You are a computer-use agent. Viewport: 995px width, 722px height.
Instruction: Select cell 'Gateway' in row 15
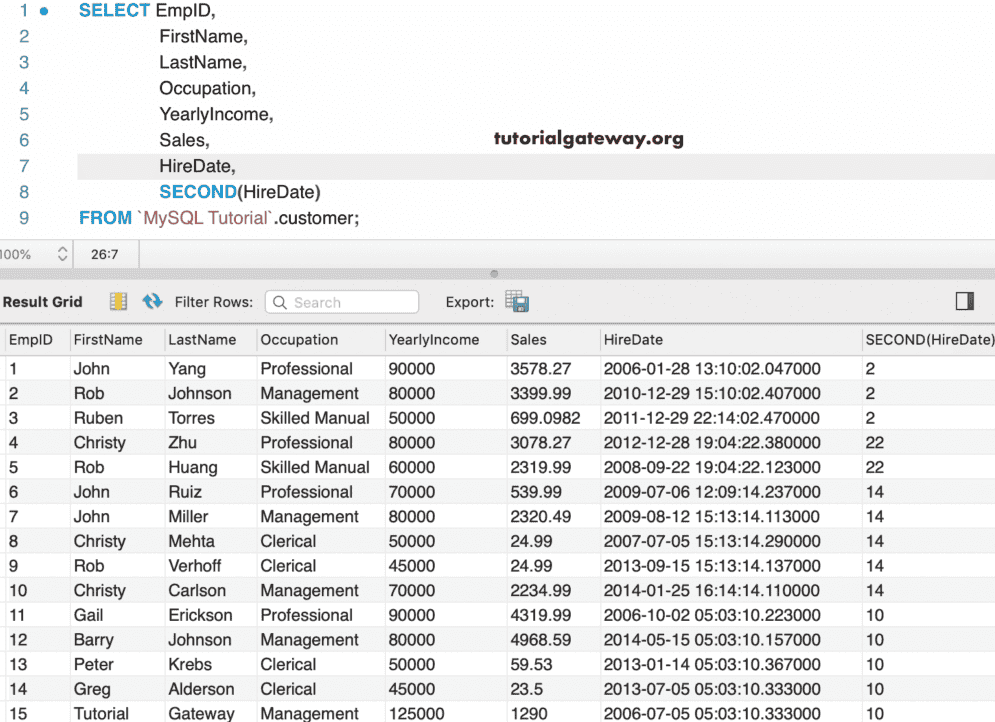click(x=201, y=714)
